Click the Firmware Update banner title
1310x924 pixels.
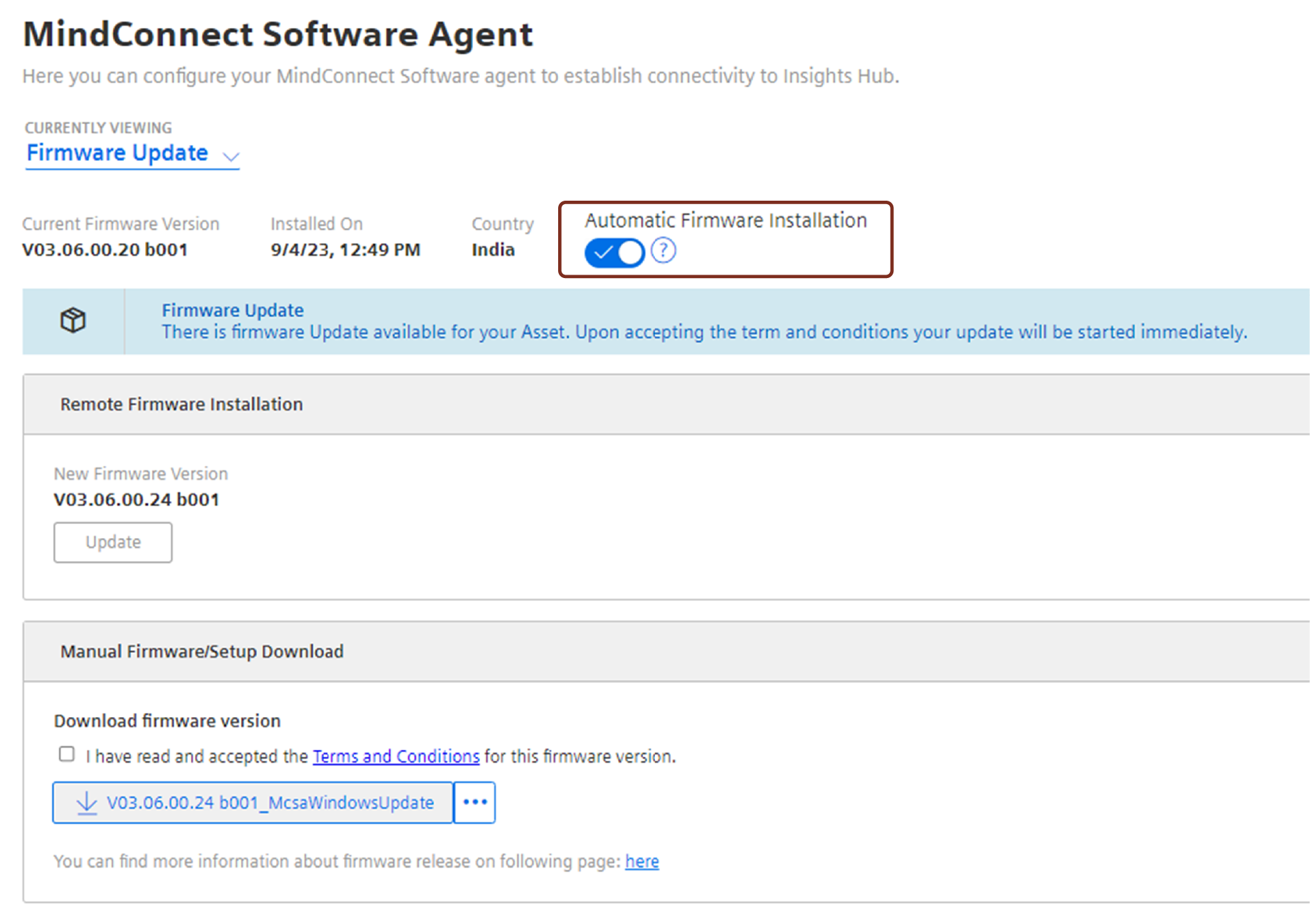[233, 310]
